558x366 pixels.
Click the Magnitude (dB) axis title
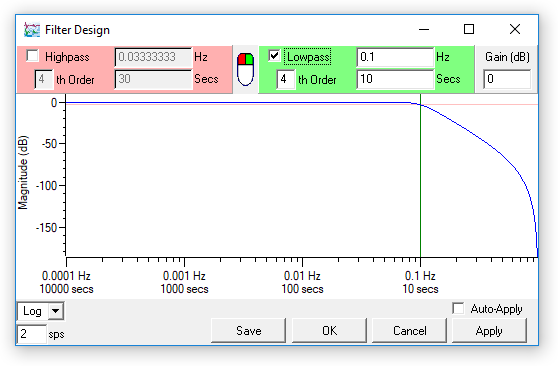[x=22, y=172]
